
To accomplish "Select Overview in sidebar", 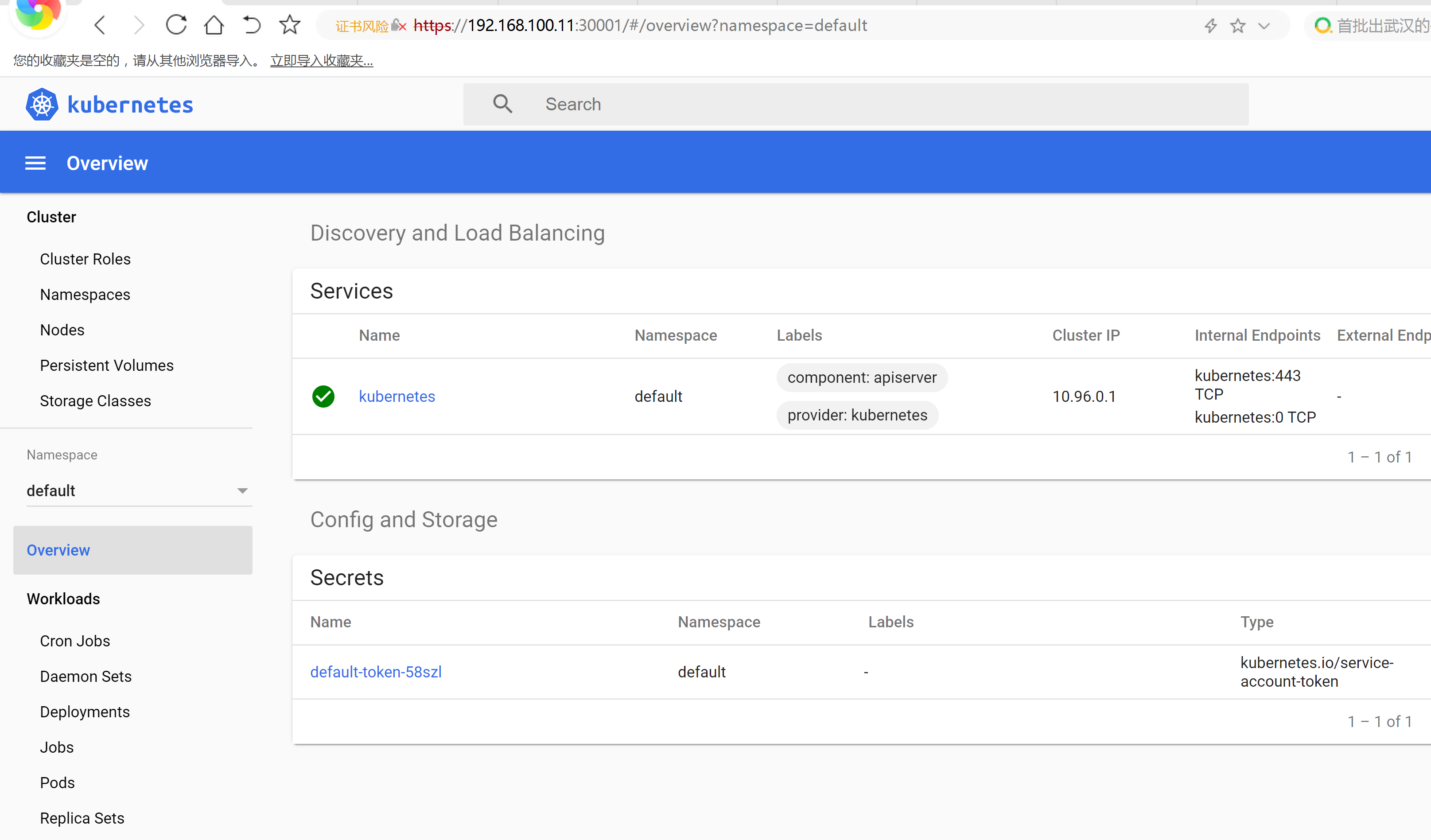I will 133,550.
